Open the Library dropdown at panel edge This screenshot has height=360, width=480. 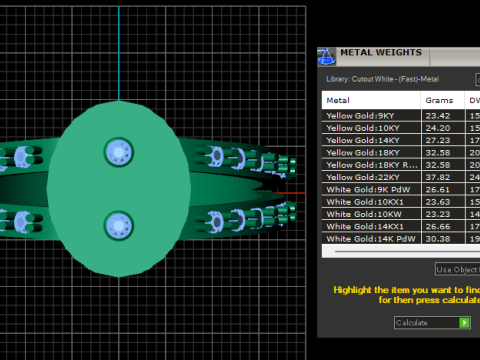pyautogui.click(x=478, y=80)
